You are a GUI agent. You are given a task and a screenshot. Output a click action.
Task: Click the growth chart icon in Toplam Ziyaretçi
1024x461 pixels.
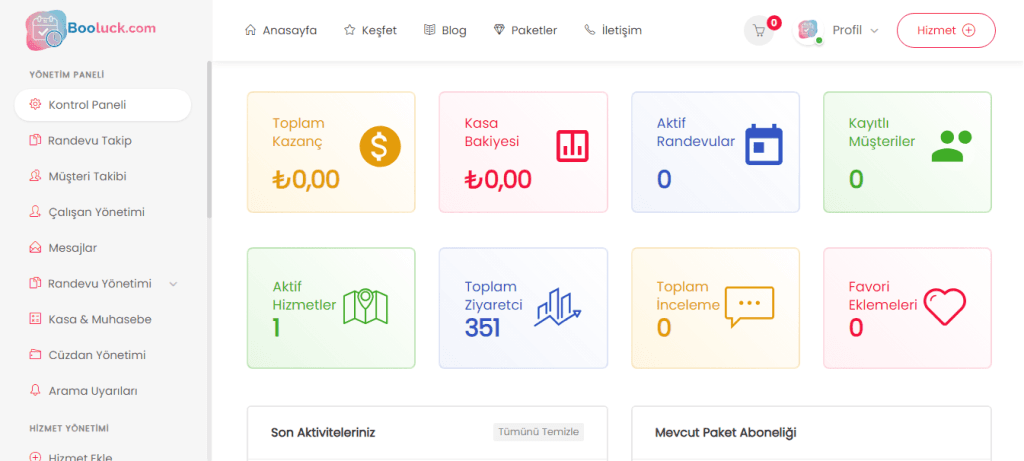pos(558,307)
